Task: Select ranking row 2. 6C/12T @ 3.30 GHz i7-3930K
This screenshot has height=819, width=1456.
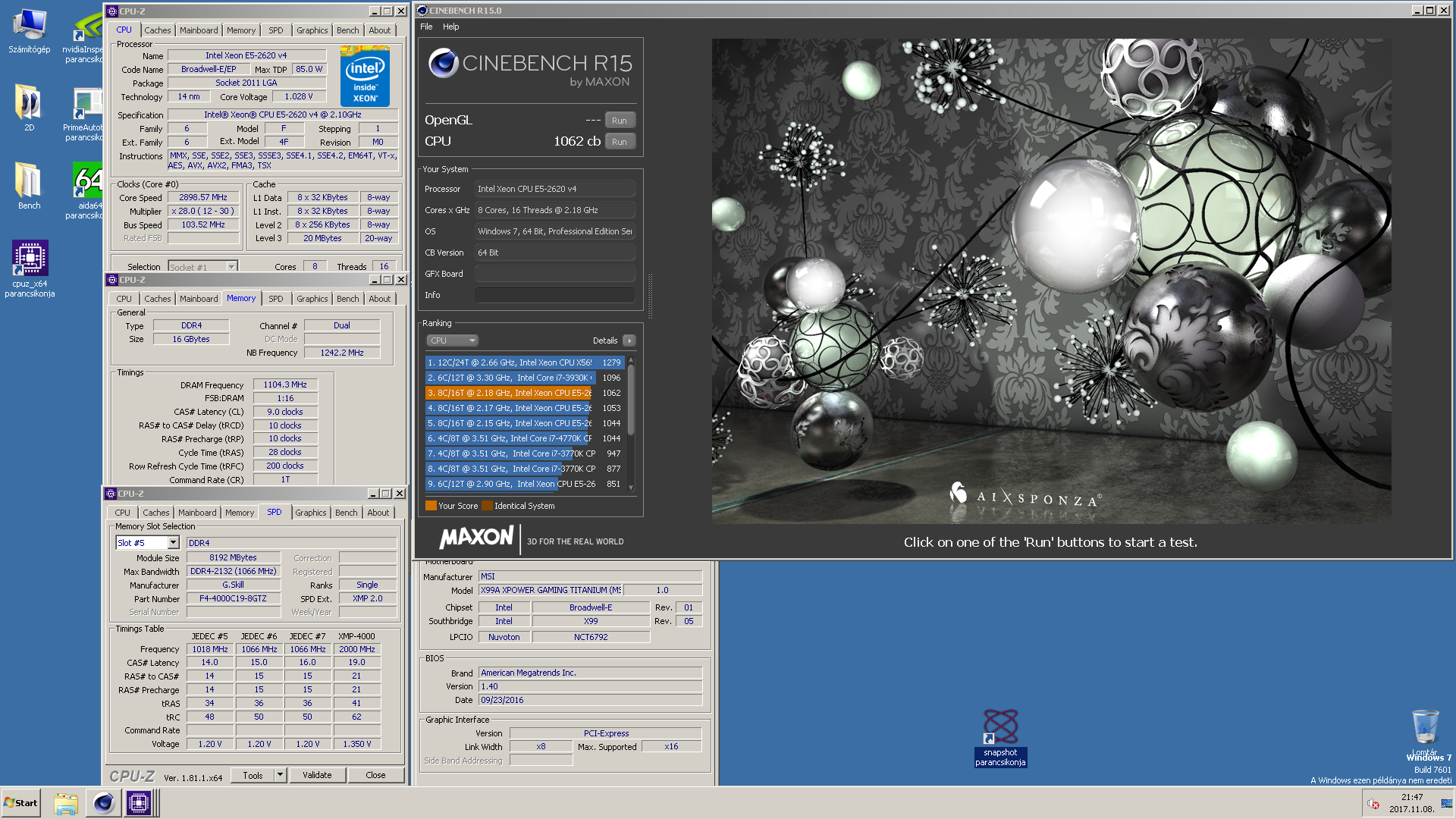Action: pos(524,378)
